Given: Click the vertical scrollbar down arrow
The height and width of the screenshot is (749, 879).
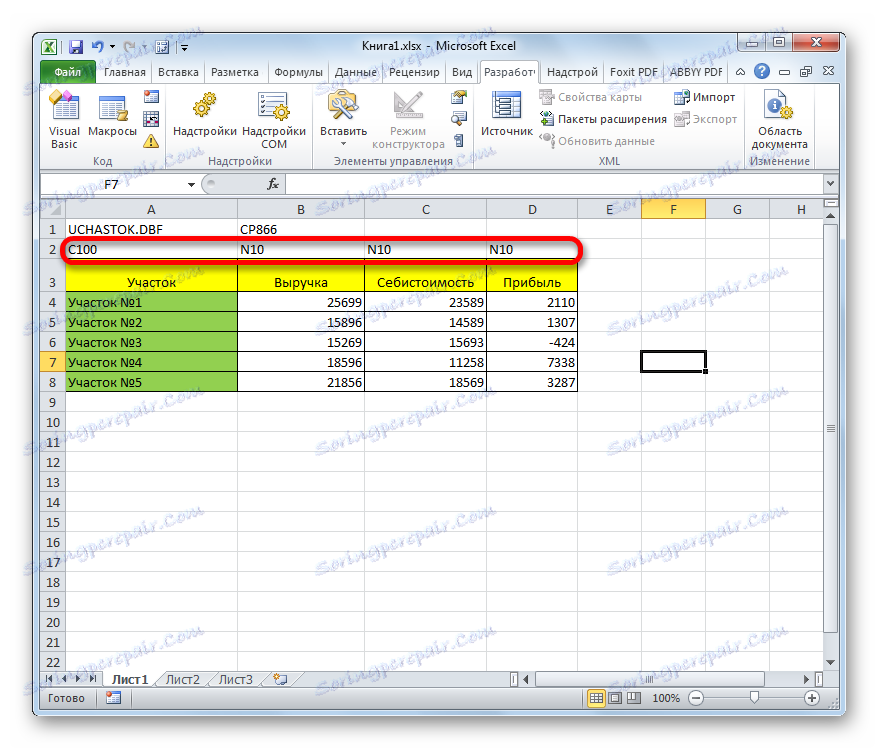Looking at the screenshot, I should [x=831, y=662].
